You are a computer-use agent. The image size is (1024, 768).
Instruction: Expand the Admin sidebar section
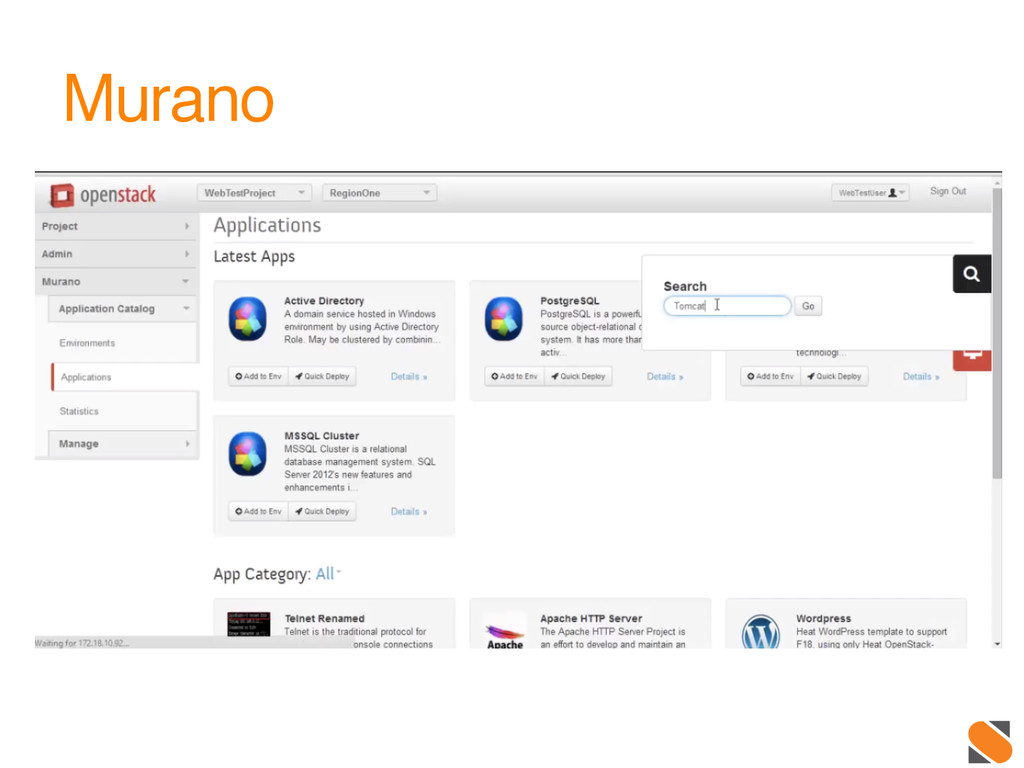pos(116,254)
